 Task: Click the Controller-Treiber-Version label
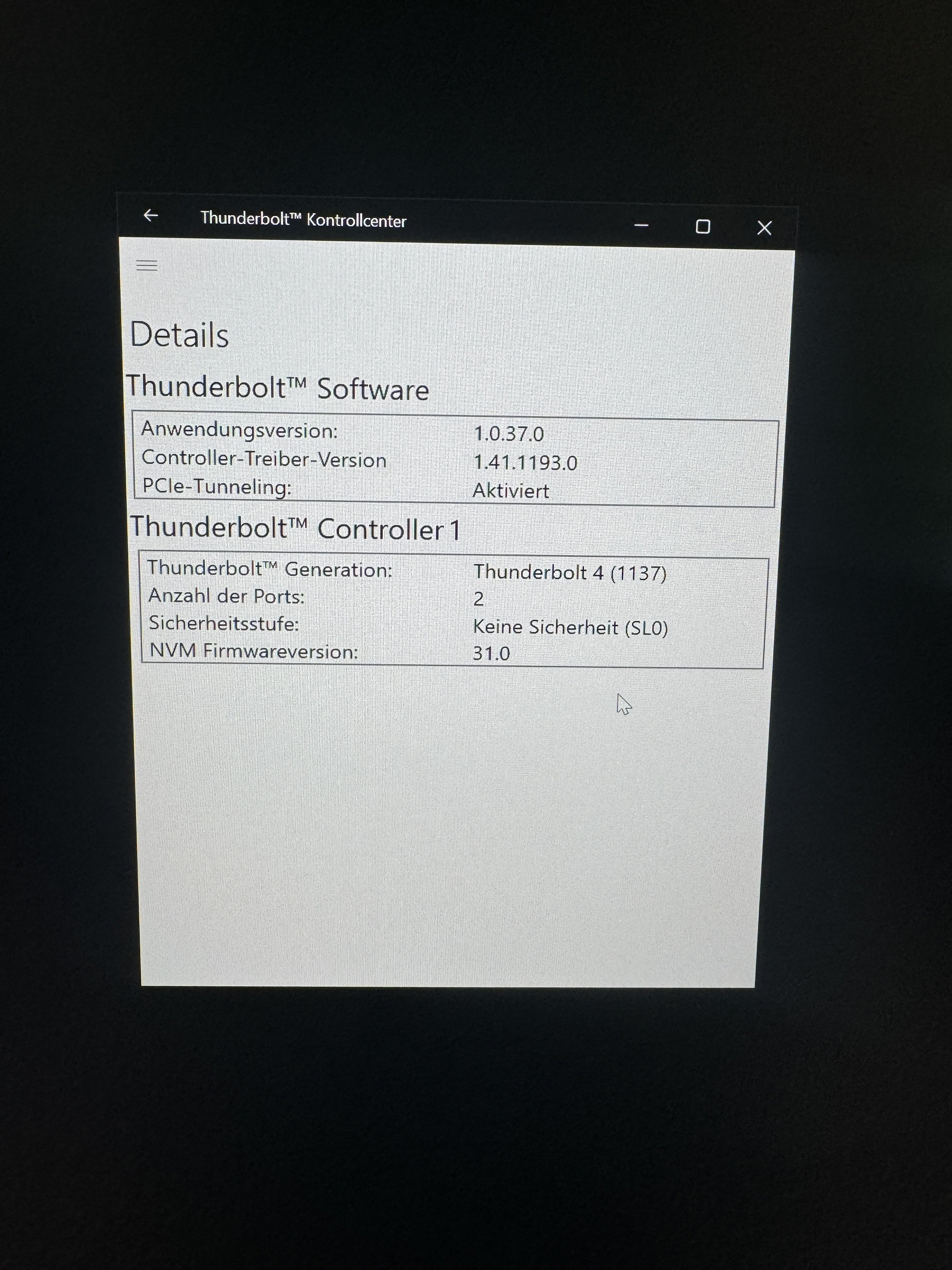pyautogui.click(x=264, y=459)
